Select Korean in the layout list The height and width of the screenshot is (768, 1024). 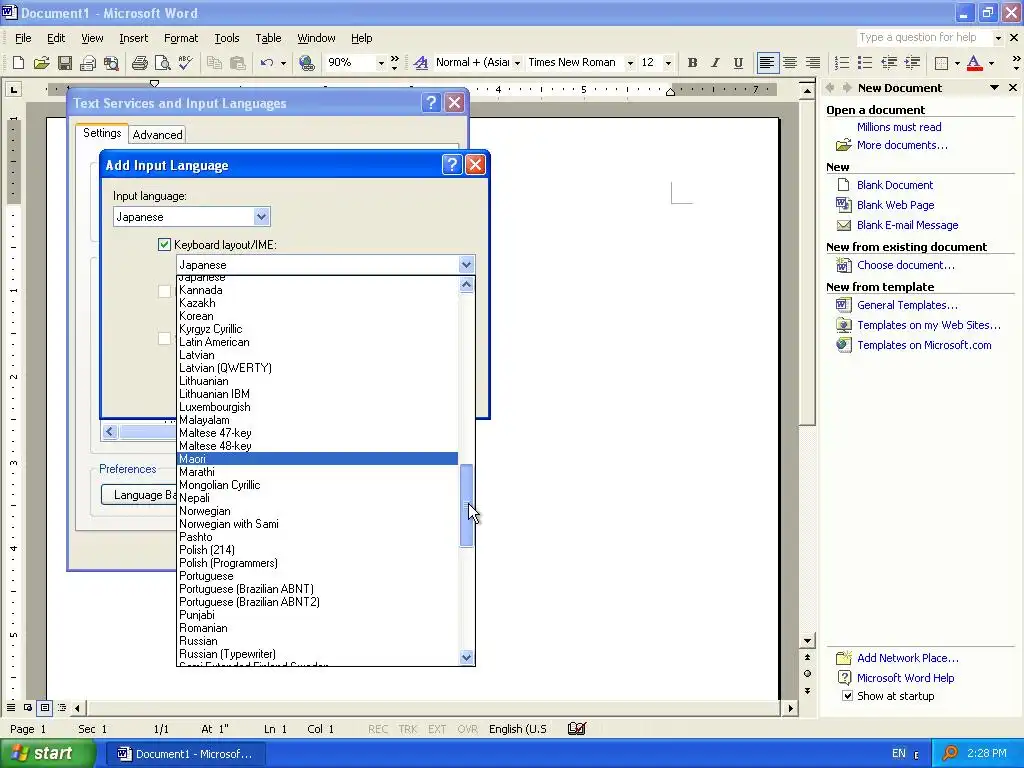click(317, 315)
